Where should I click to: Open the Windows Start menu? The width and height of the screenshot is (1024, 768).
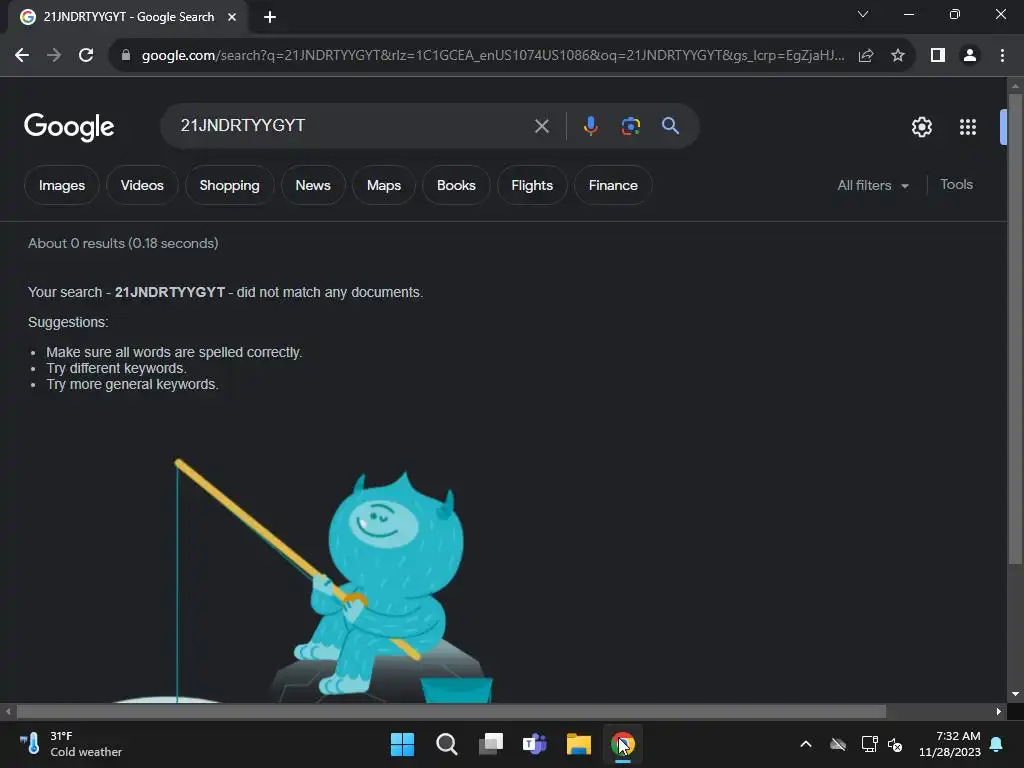pos(402,744)
